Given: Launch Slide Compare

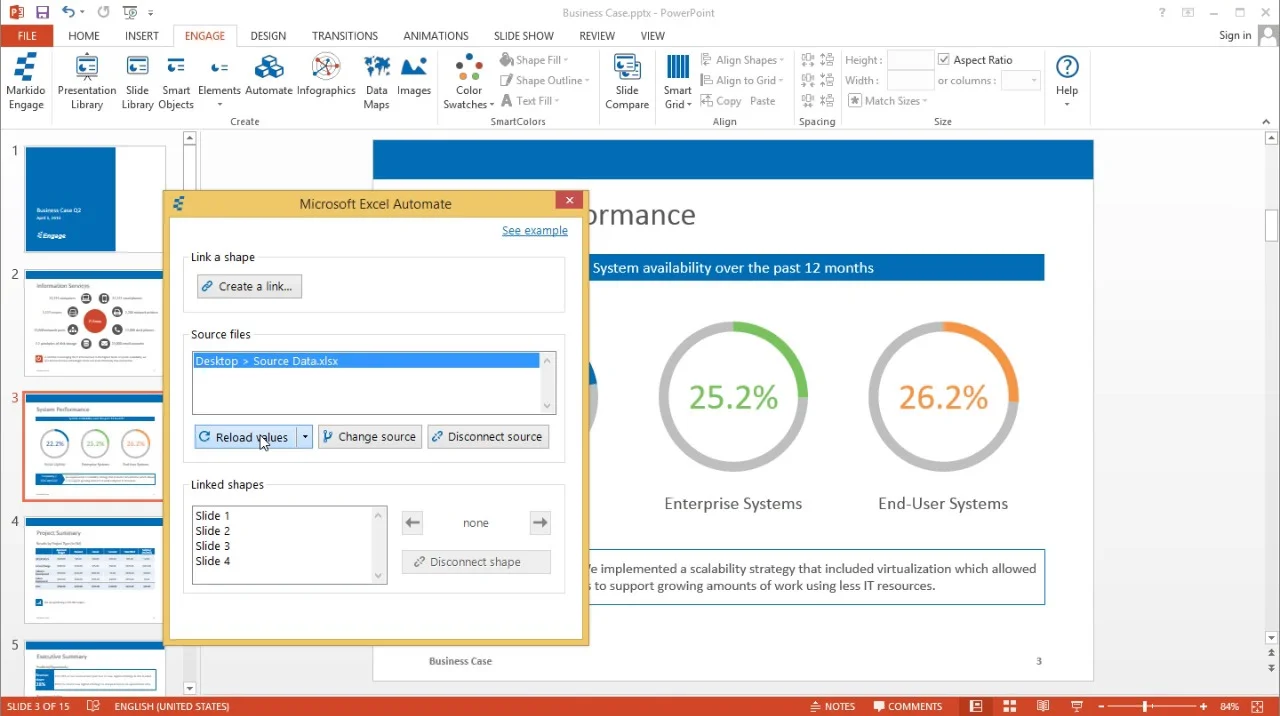Looking at the screenshot, I should (x=627, y=81).
